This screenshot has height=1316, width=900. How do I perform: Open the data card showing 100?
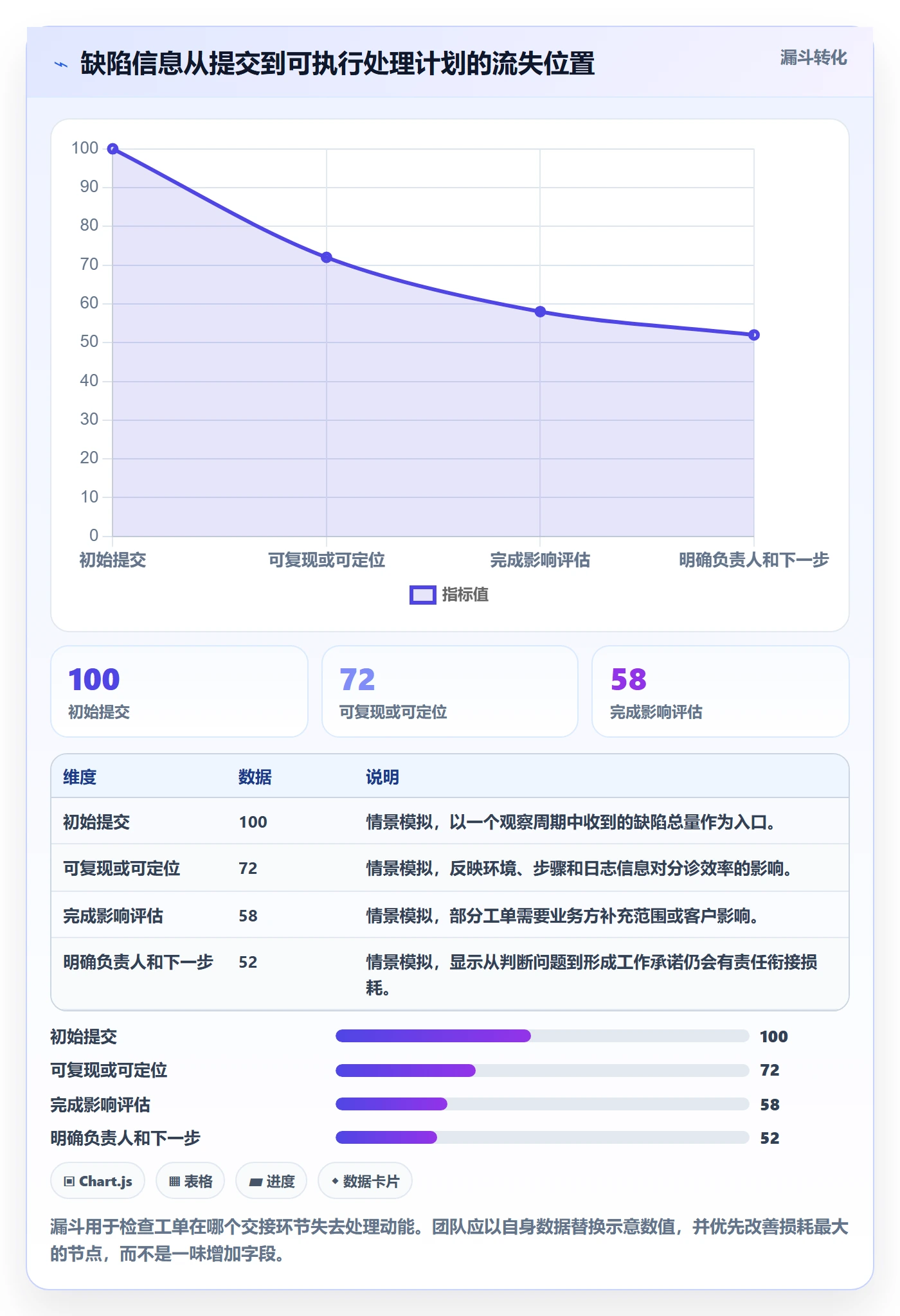pyautogui.click(x=179, y=691)
